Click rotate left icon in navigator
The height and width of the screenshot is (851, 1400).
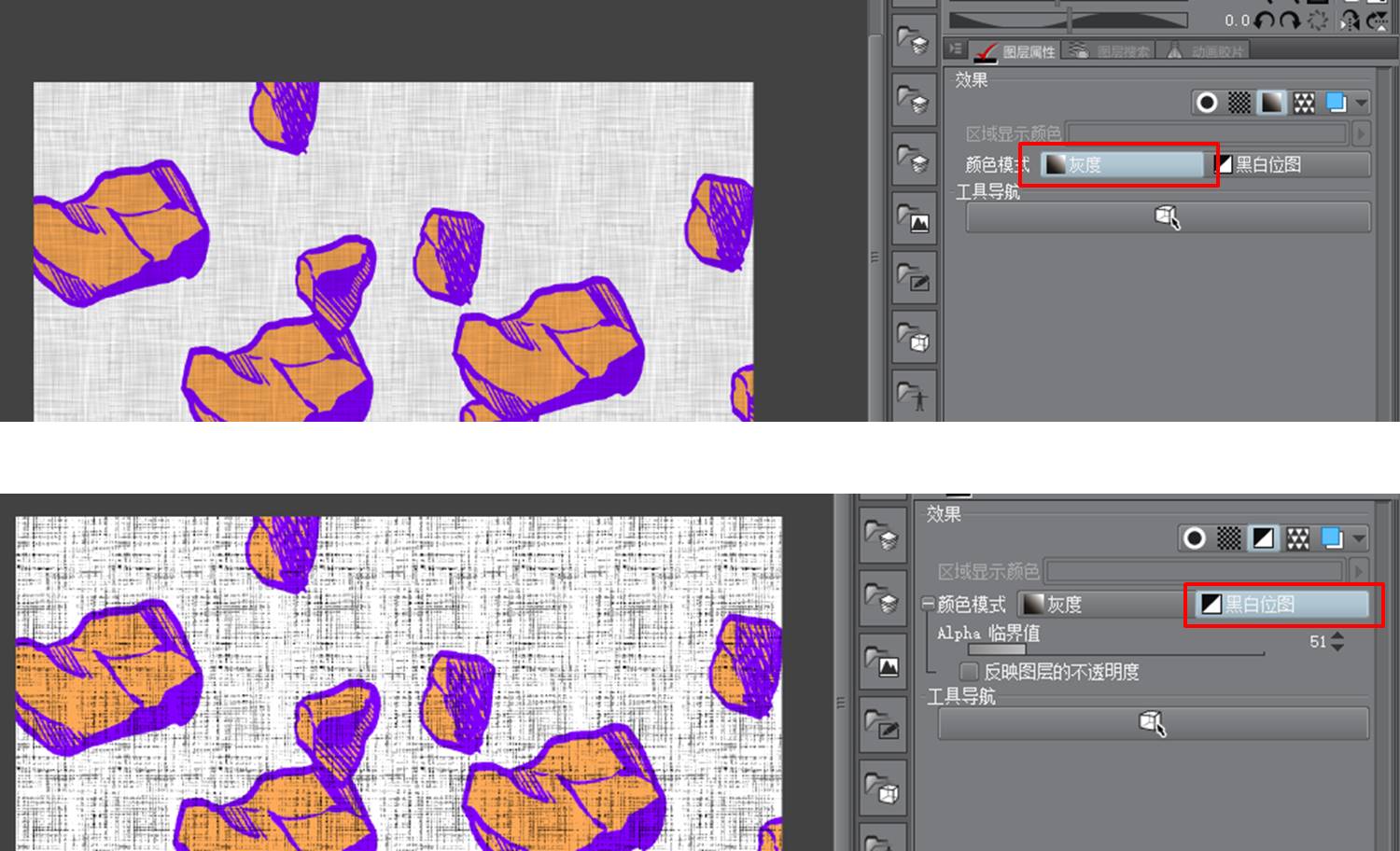click(1265, 20)
